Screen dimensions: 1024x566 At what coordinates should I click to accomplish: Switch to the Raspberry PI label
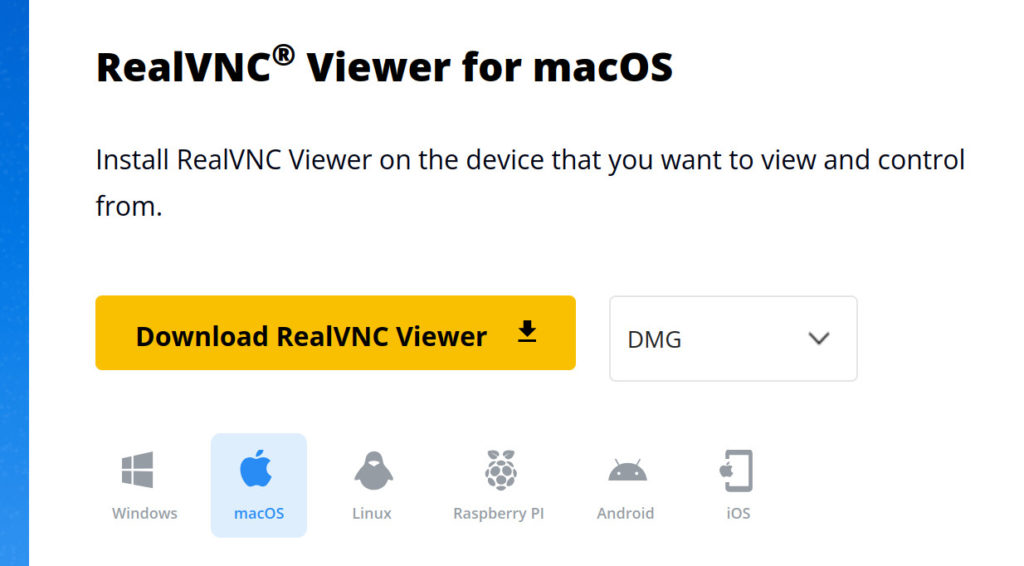[x=498, y=514]
